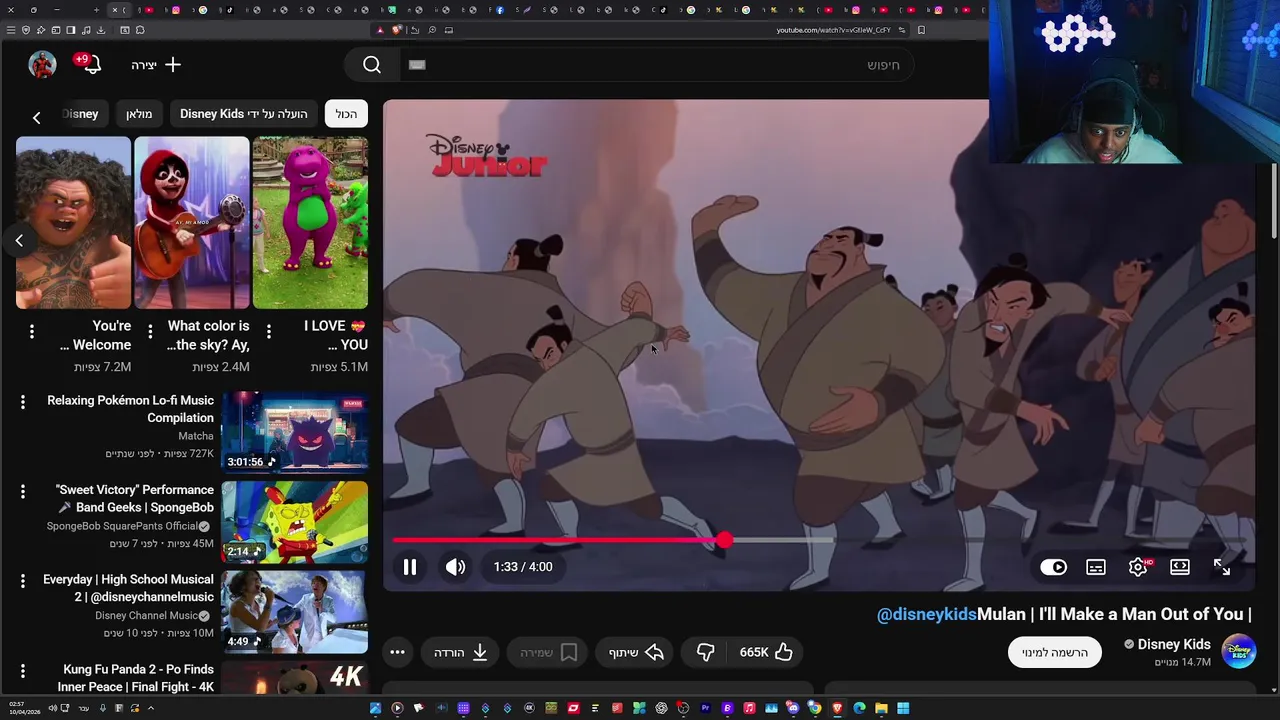
Task: Click the chip row arrow beside the Disney chip
Action: [36, 117]
